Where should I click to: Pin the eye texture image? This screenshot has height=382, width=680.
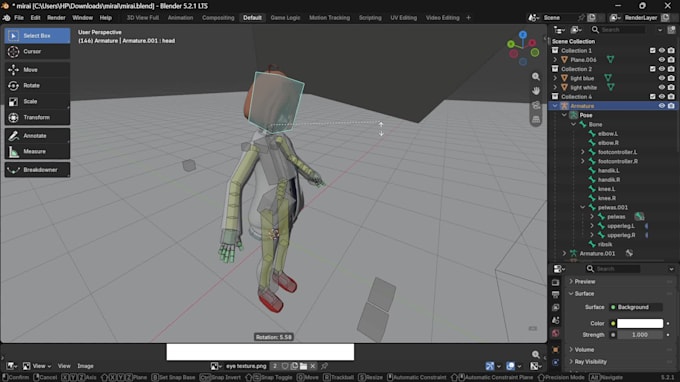click(324, 366)
